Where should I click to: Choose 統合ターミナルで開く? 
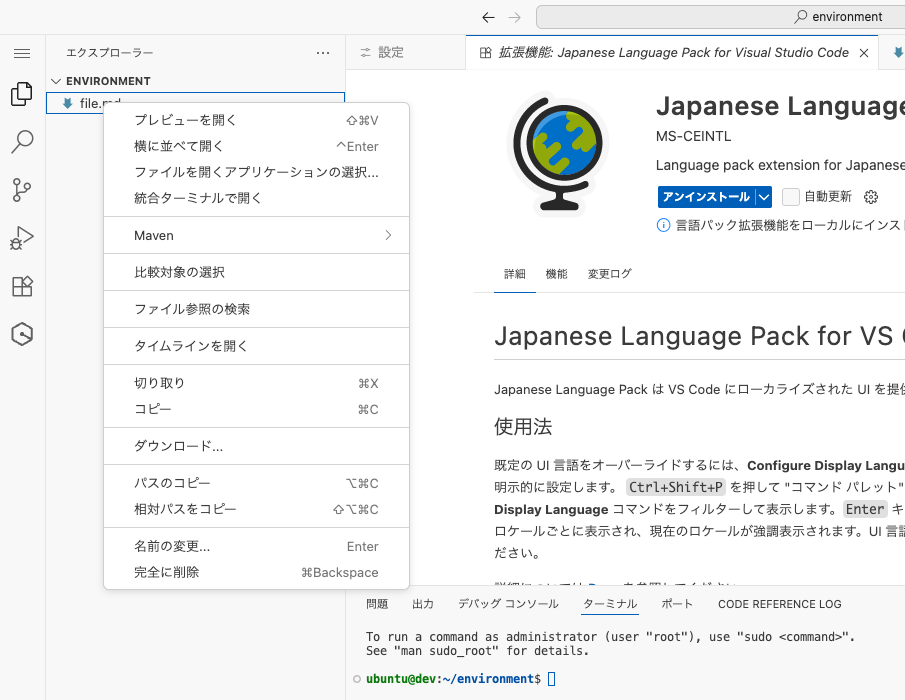coord(256,198)
